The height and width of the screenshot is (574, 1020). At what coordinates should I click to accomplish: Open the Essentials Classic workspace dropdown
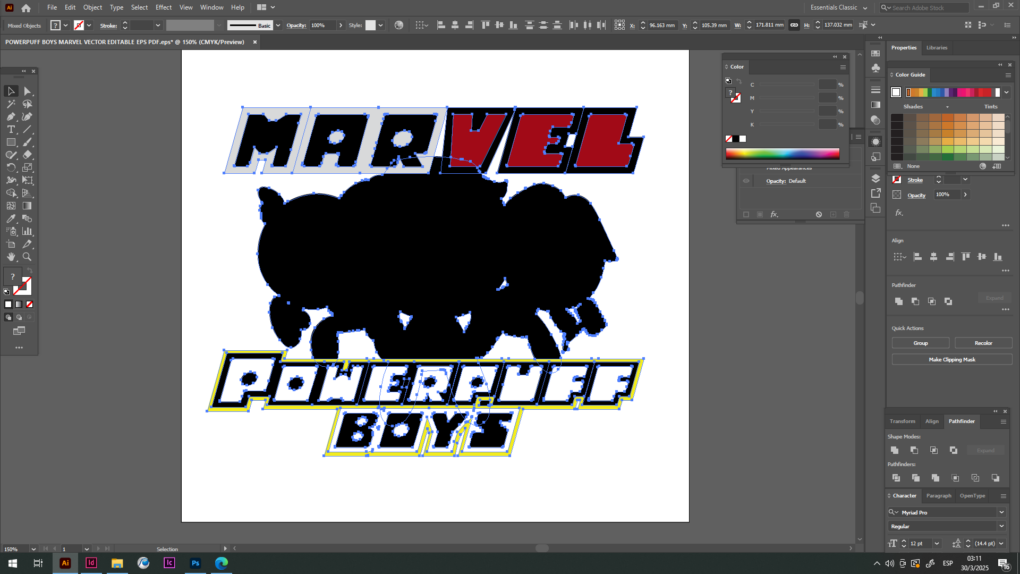(x=839, y=7)
